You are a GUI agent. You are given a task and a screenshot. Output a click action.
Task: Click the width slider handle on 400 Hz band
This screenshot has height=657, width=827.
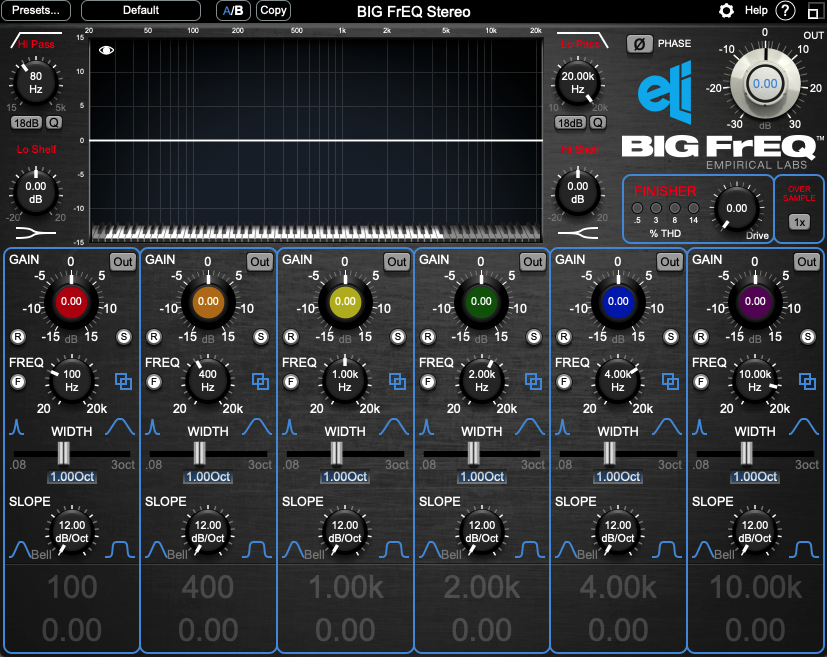point(199,453)
